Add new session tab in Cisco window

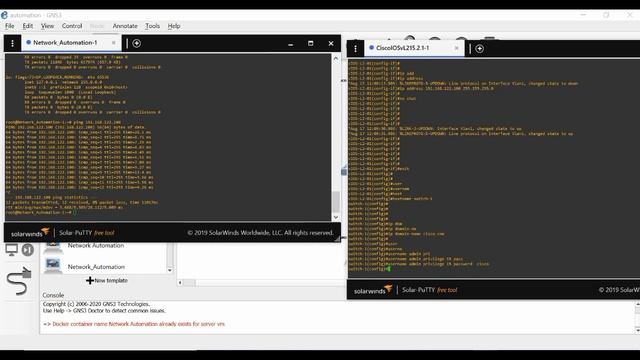click(x=480, y=49)
